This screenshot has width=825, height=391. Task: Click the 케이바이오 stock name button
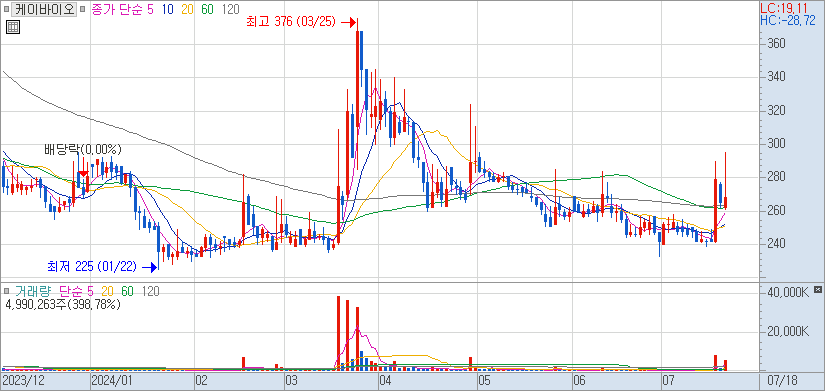45,9
